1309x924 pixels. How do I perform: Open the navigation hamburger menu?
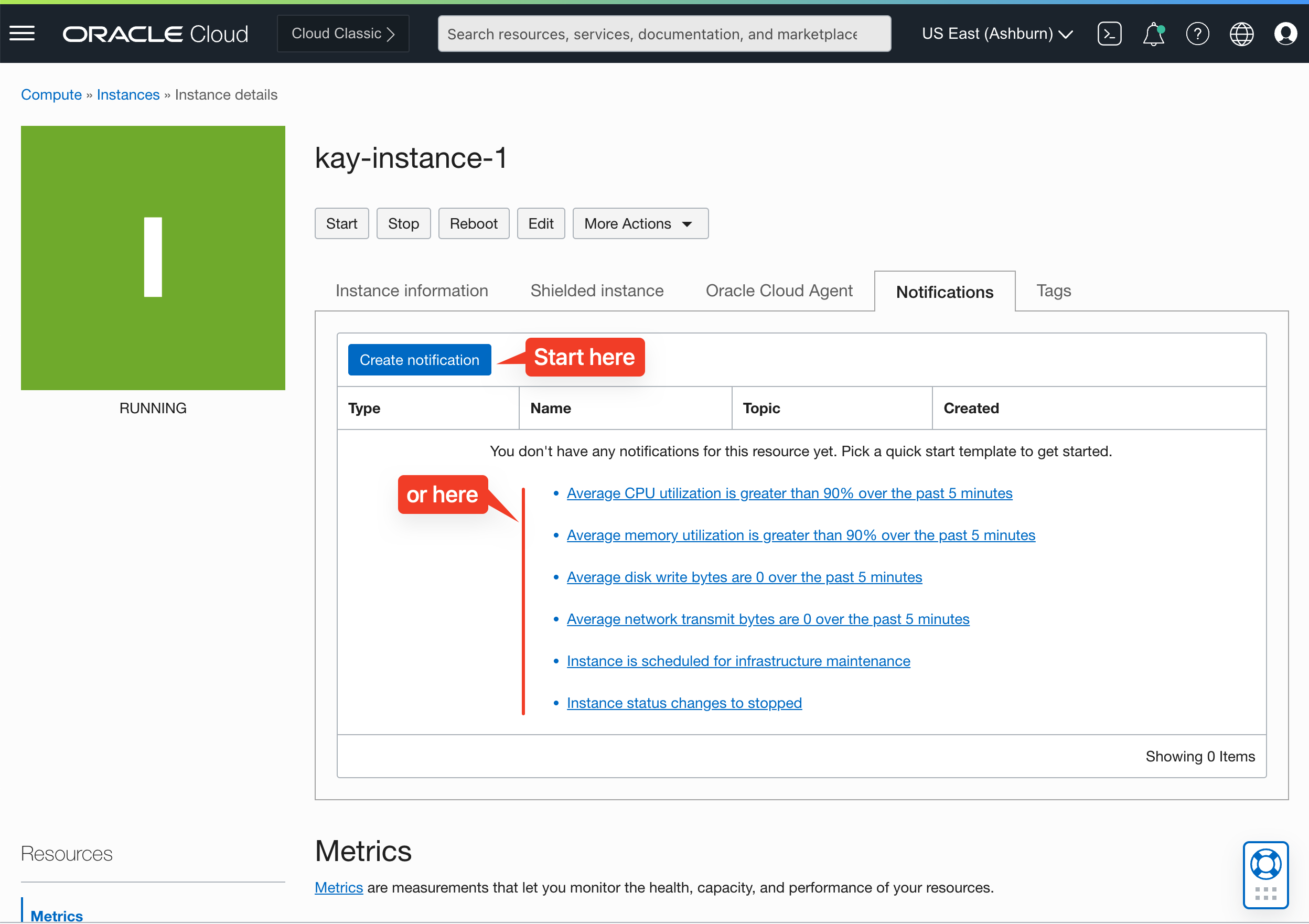pos(22,33)
